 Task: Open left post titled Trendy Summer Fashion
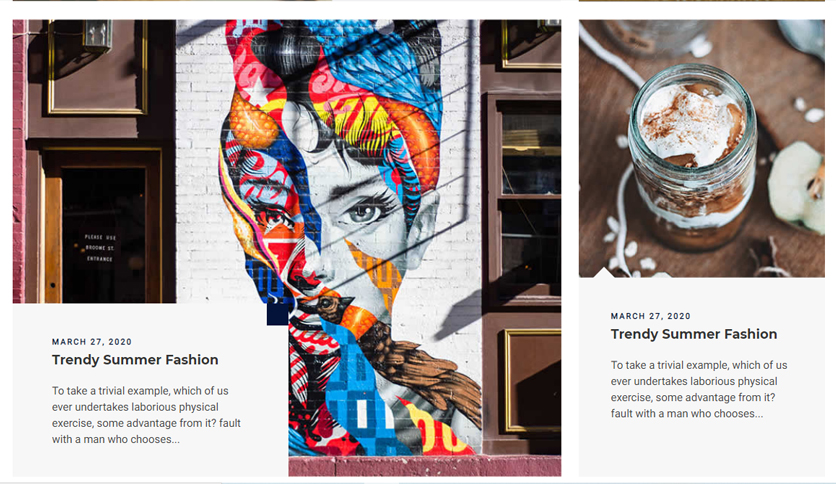(x=135, y=360)
